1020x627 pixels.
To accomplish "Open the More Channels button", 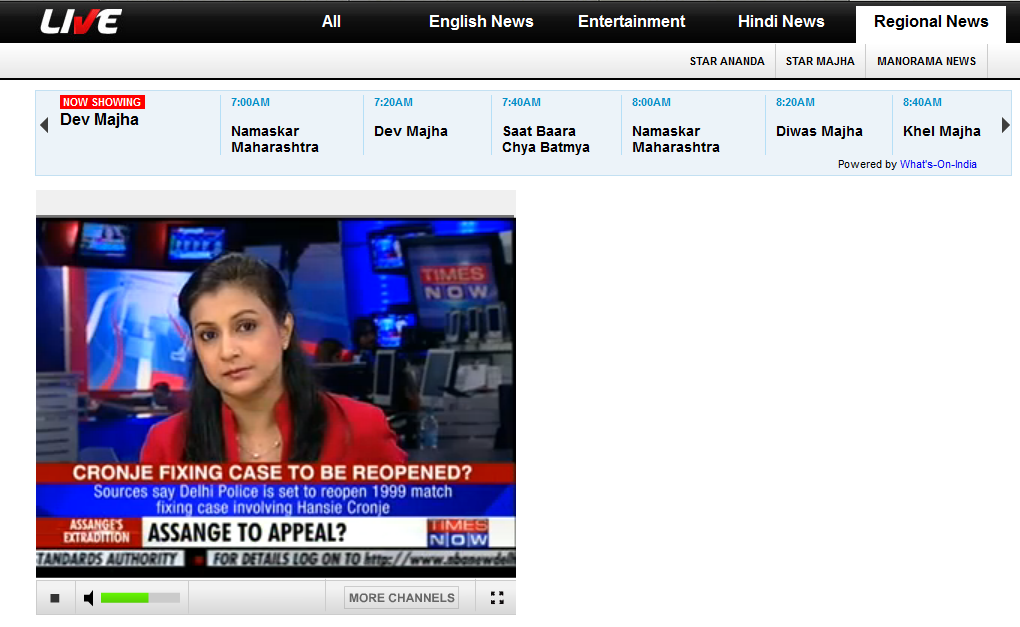I will 401,598.
